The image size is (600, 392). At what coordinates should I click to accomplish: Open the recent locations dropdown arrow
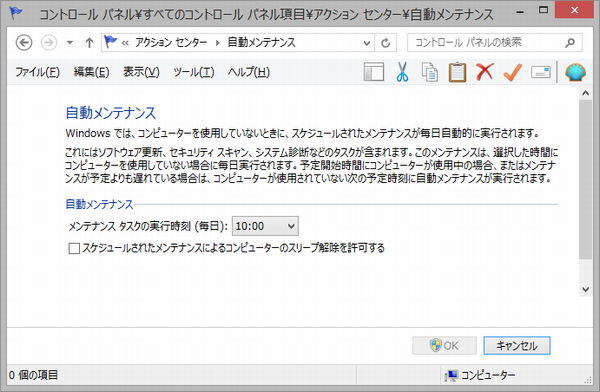70,42
